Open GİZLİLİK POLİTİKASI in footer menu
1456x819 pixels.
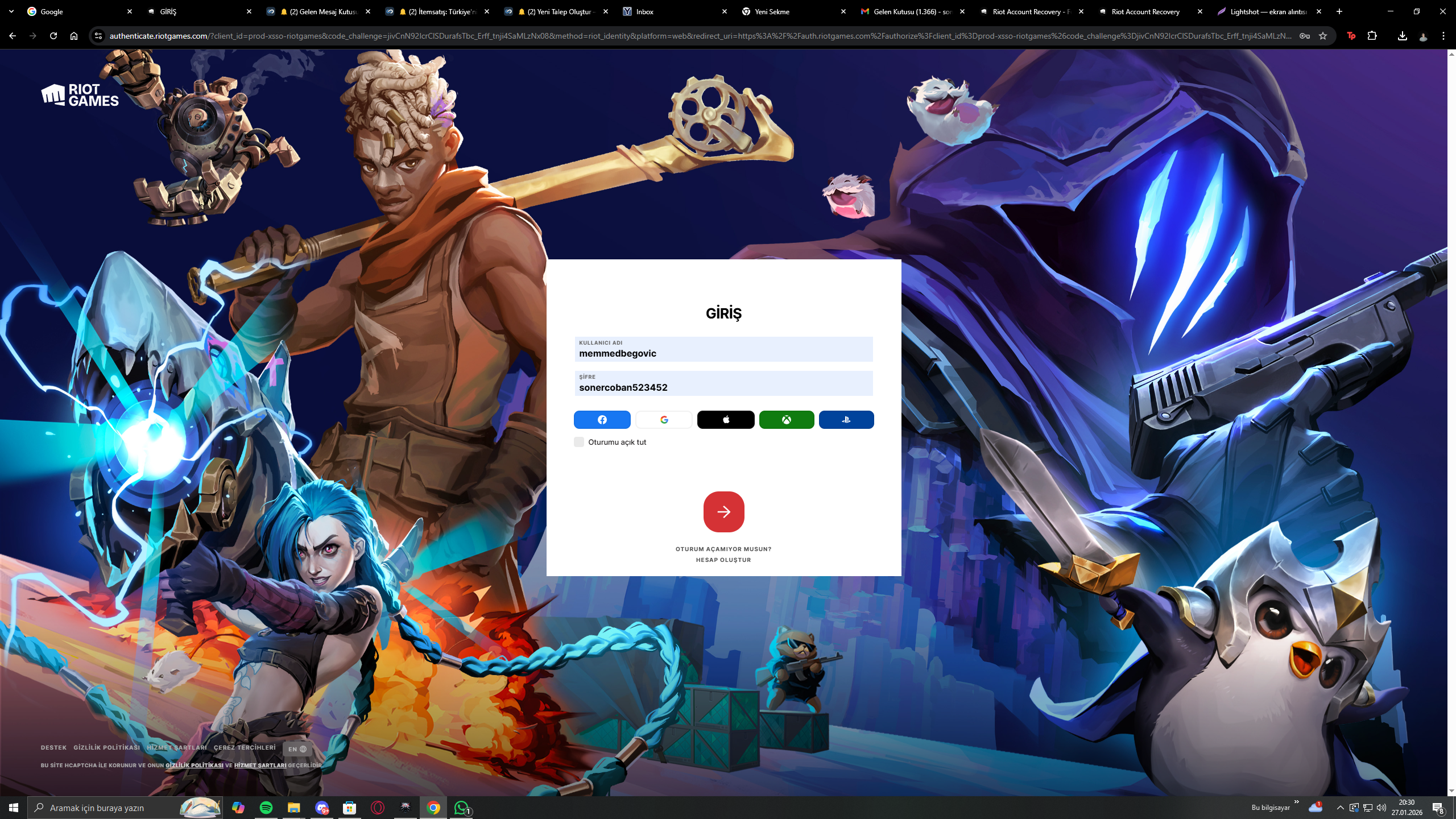pos(106,748)
